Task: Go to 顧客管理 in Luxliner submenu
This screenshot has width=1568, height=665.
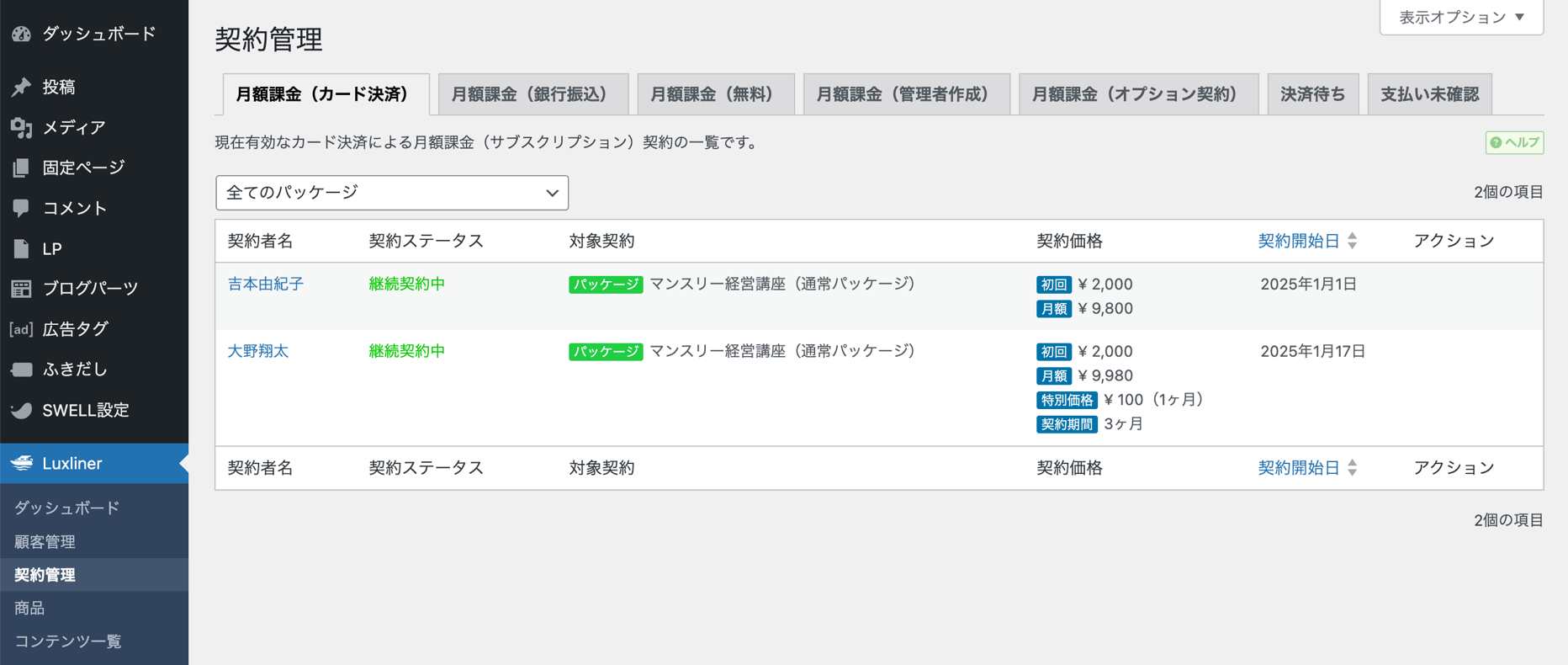Action: pos(45,541)
